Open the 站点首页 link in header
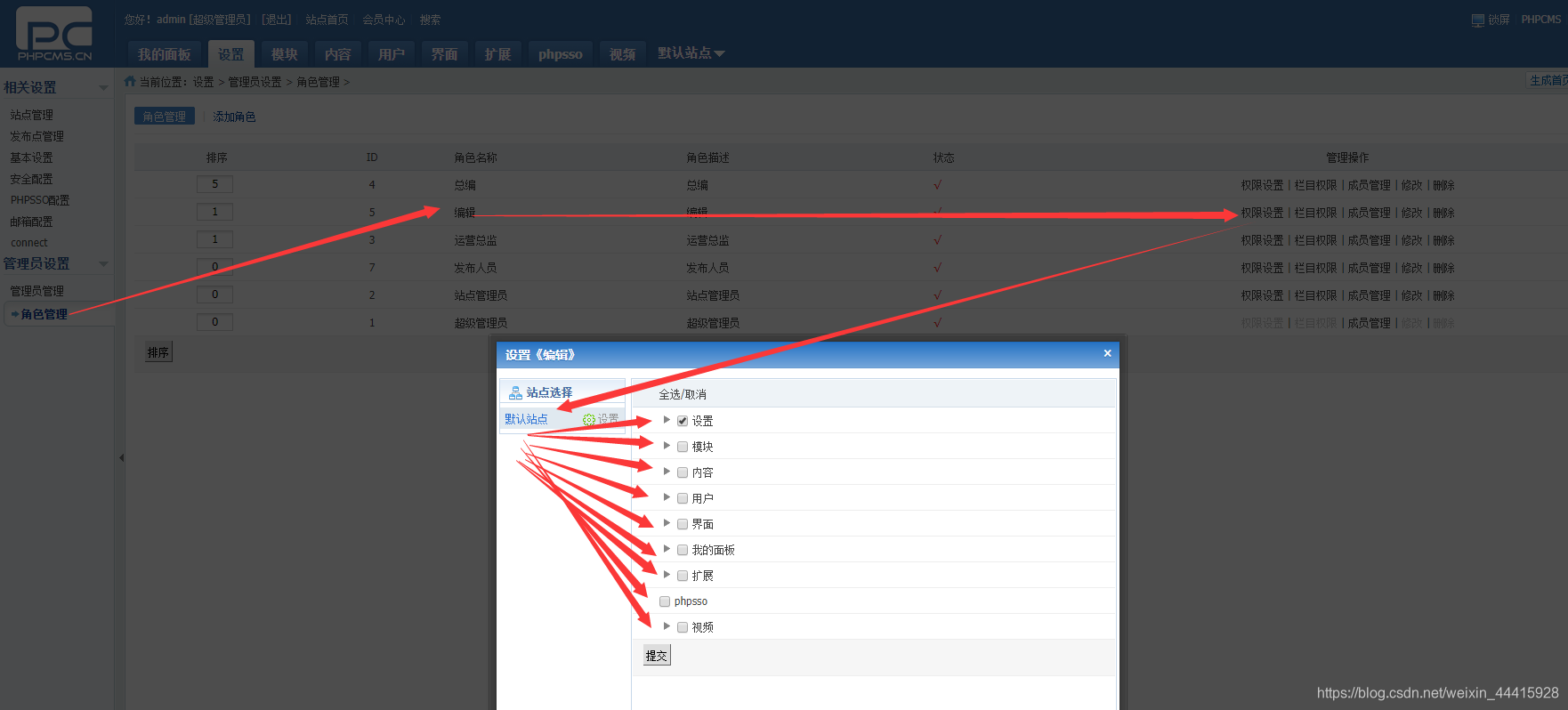Viewport: 1568px width, 710px height. [327, 20]
